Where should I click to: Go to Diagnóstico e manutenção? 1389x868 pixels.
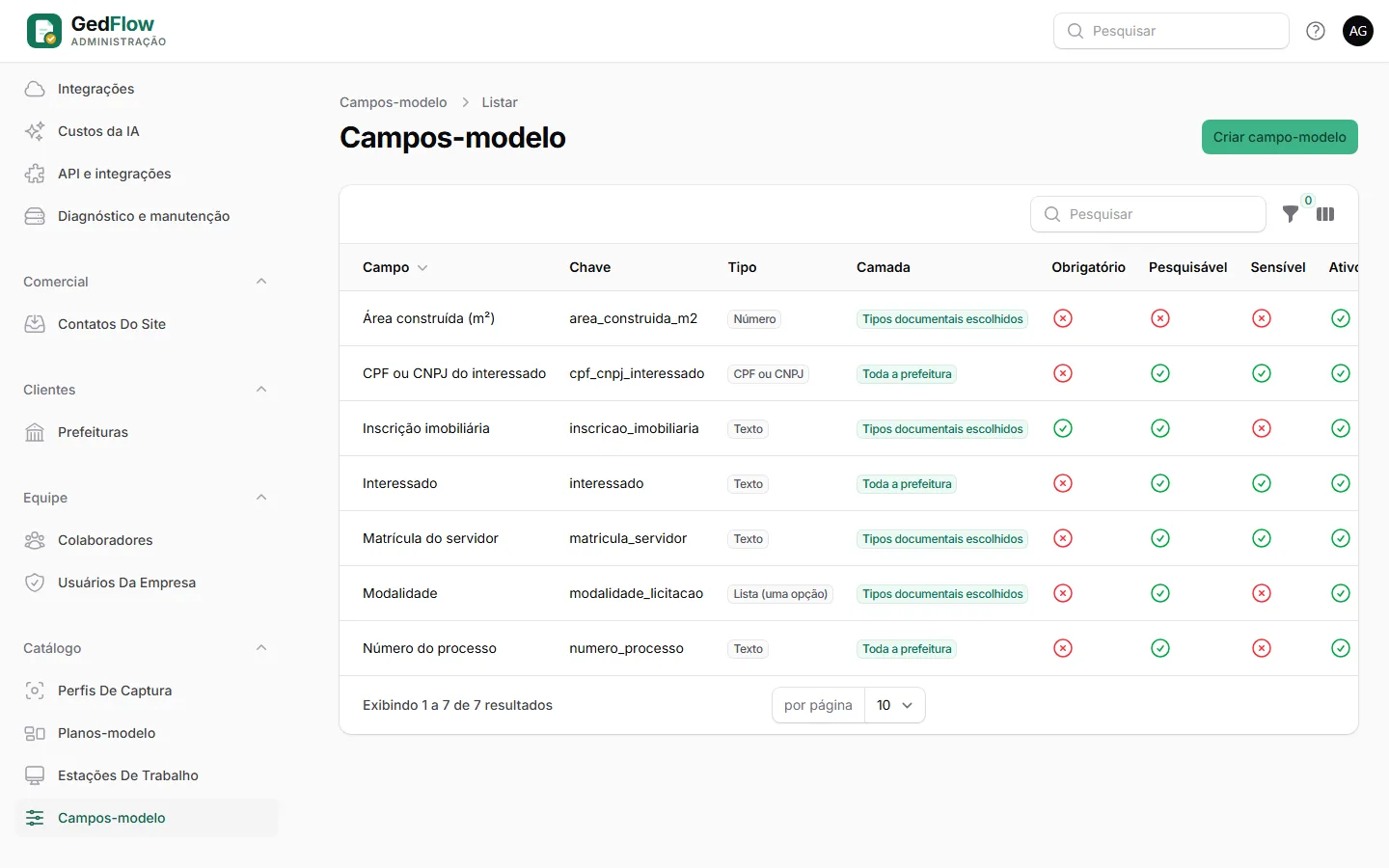(147, 216)
